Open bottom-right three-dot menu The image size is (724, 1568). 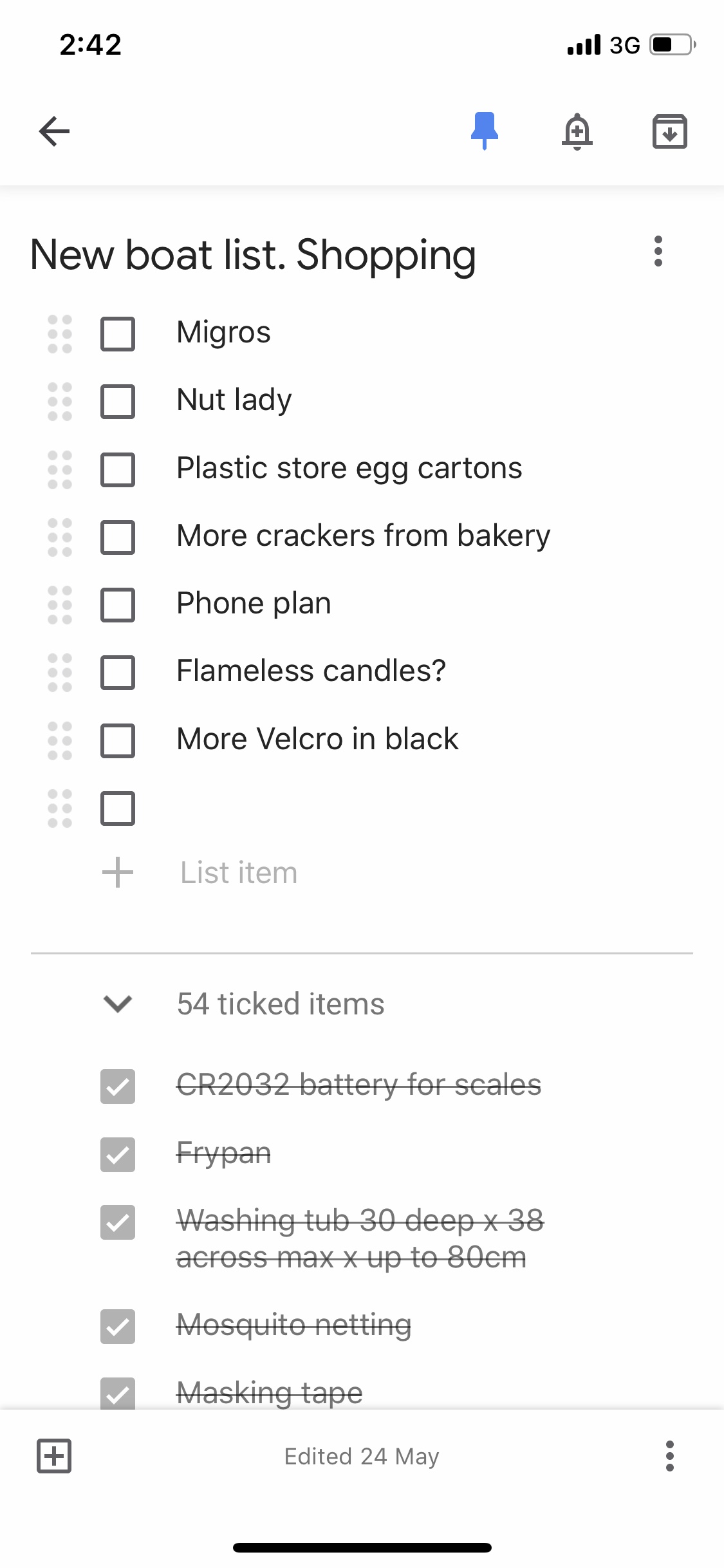669,1455
